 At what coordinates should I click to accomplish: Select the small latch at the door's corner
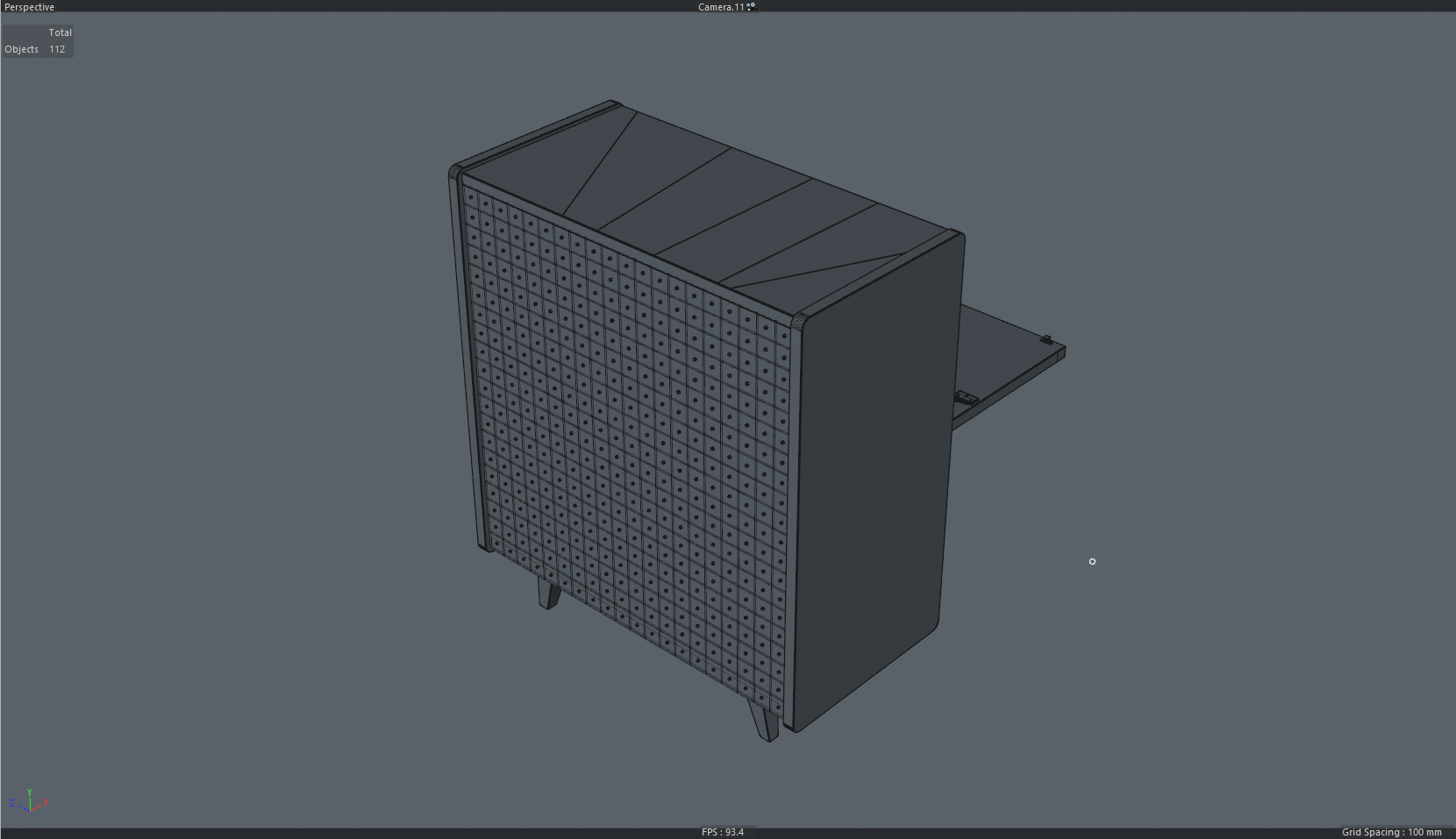point(1046,339)
